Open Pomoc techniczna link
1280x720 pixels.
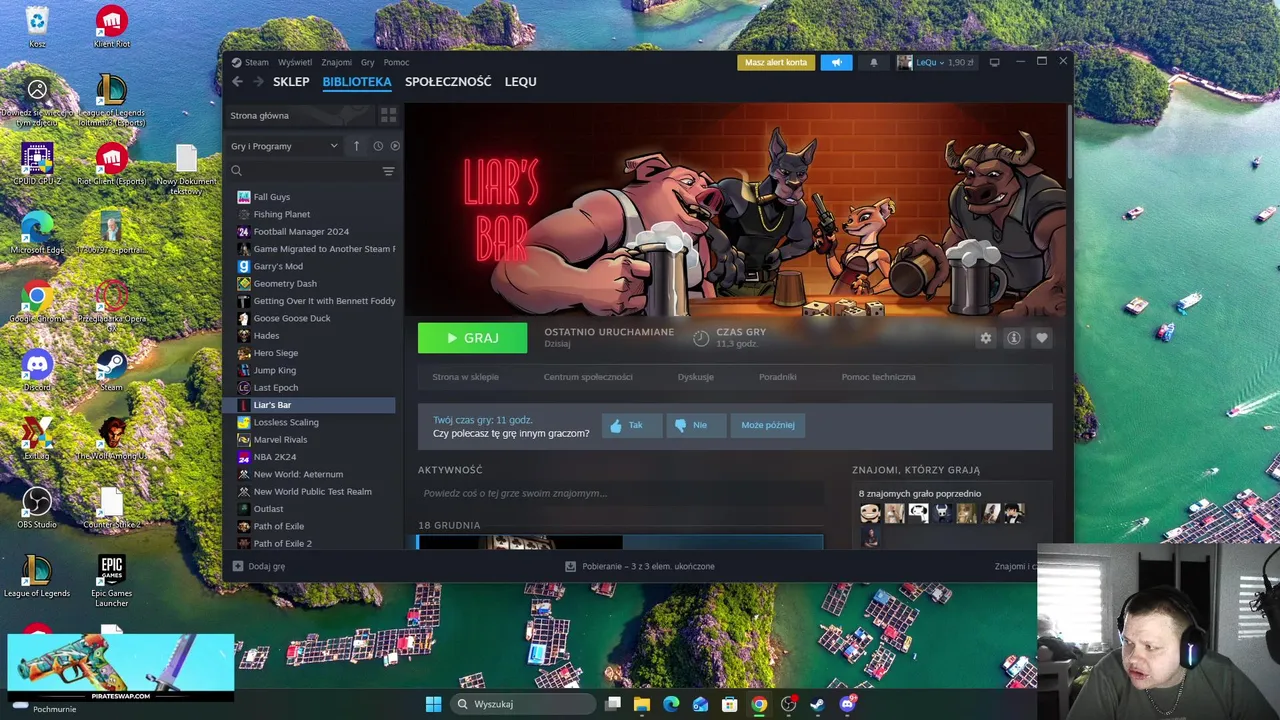coord(878,377)
